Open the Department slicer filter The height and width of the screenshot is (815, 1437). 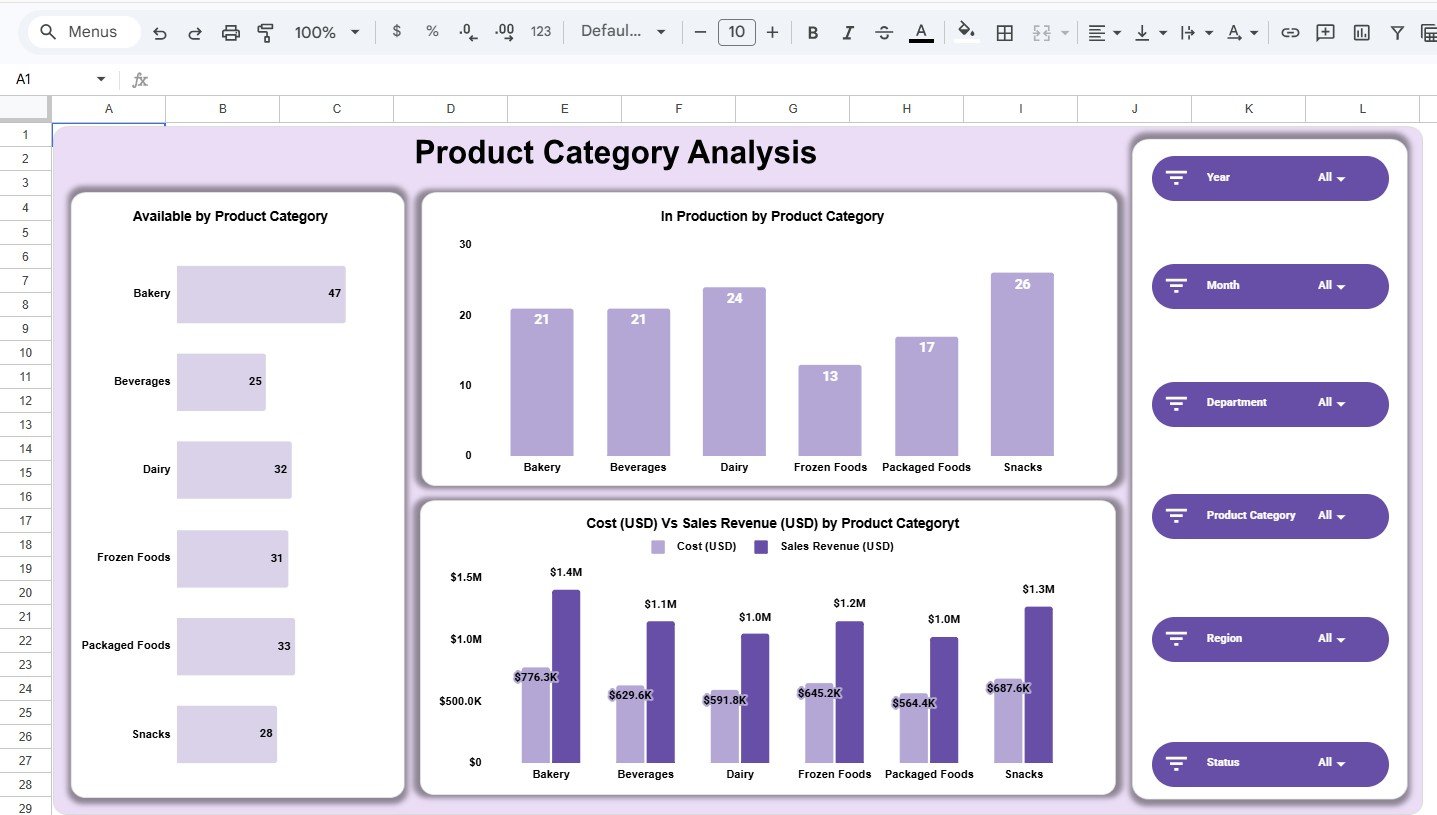coord(1270,403)
